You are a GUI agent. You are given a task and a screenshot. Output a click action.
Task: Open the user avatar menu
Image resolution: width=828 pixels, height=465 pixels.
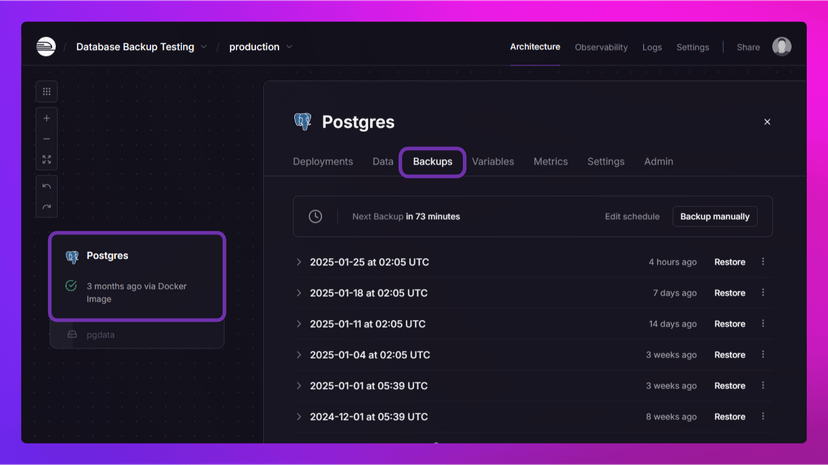[x=781, y=47]
